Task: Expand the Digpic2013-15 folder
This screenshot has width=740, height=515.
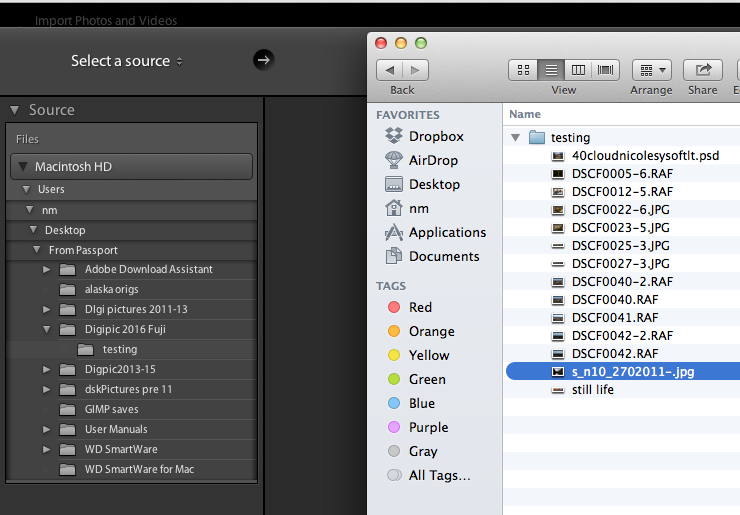Action: 46,369
